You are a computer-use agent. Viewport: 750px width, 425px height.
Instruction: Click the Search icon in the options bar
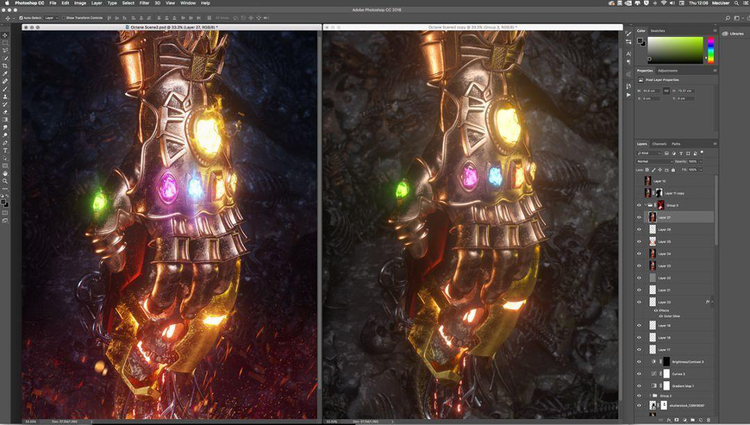pos(728,18)
